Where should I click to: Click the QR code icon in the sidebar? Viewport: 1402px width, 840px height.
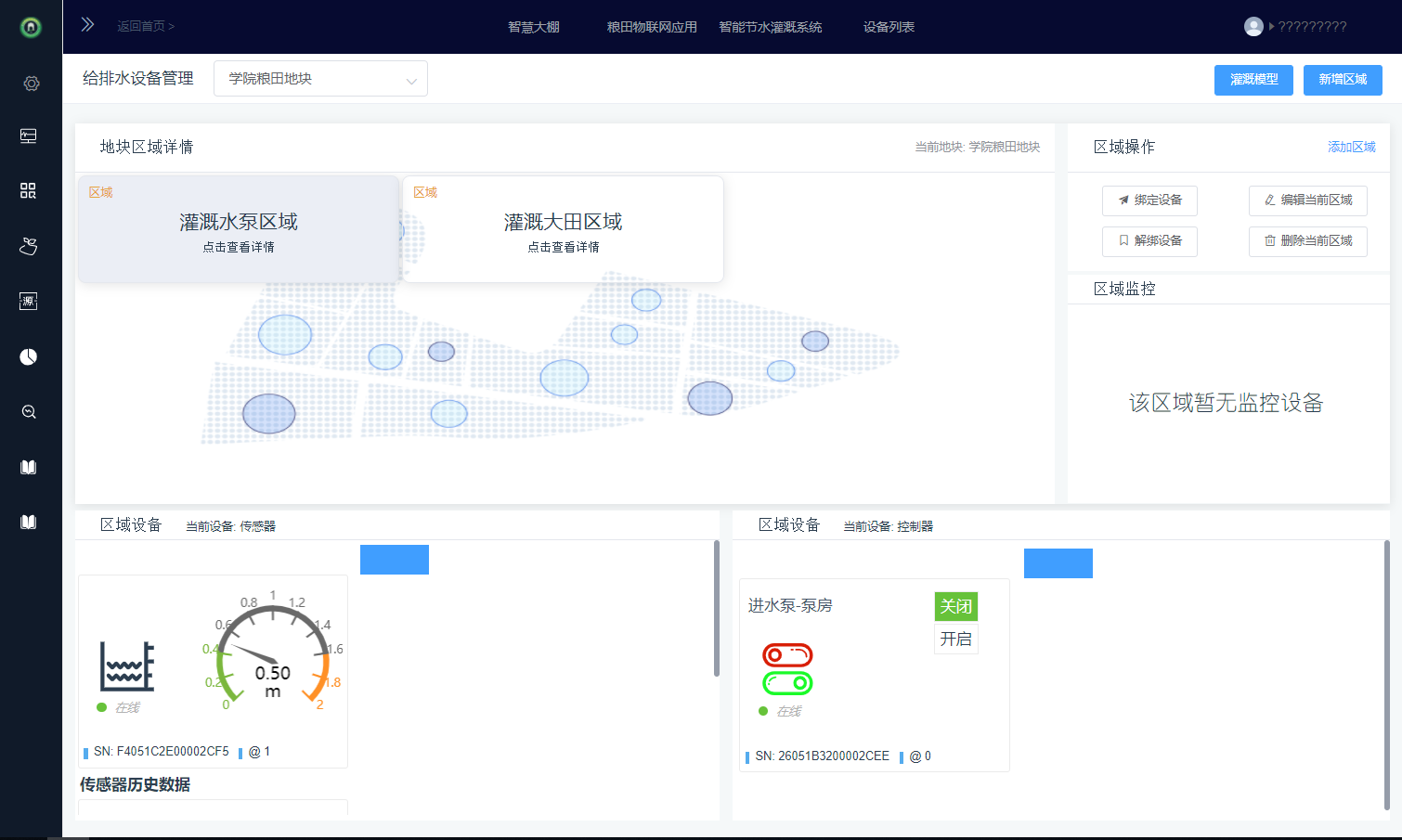[x=28, y=190]
